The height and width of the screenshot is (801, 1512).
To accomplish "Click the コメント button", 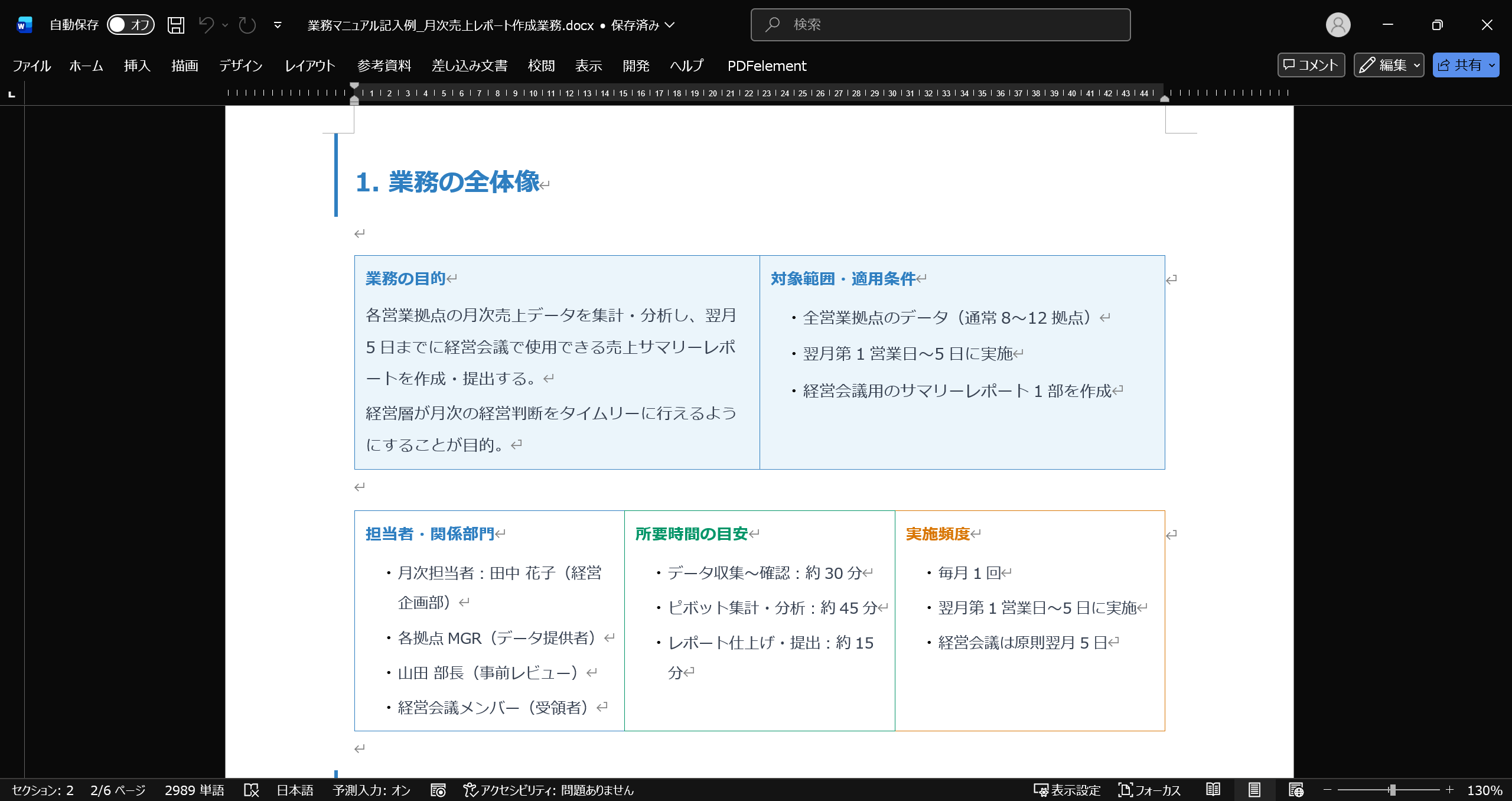I will pyautogui.click(x=1311, y=65).
